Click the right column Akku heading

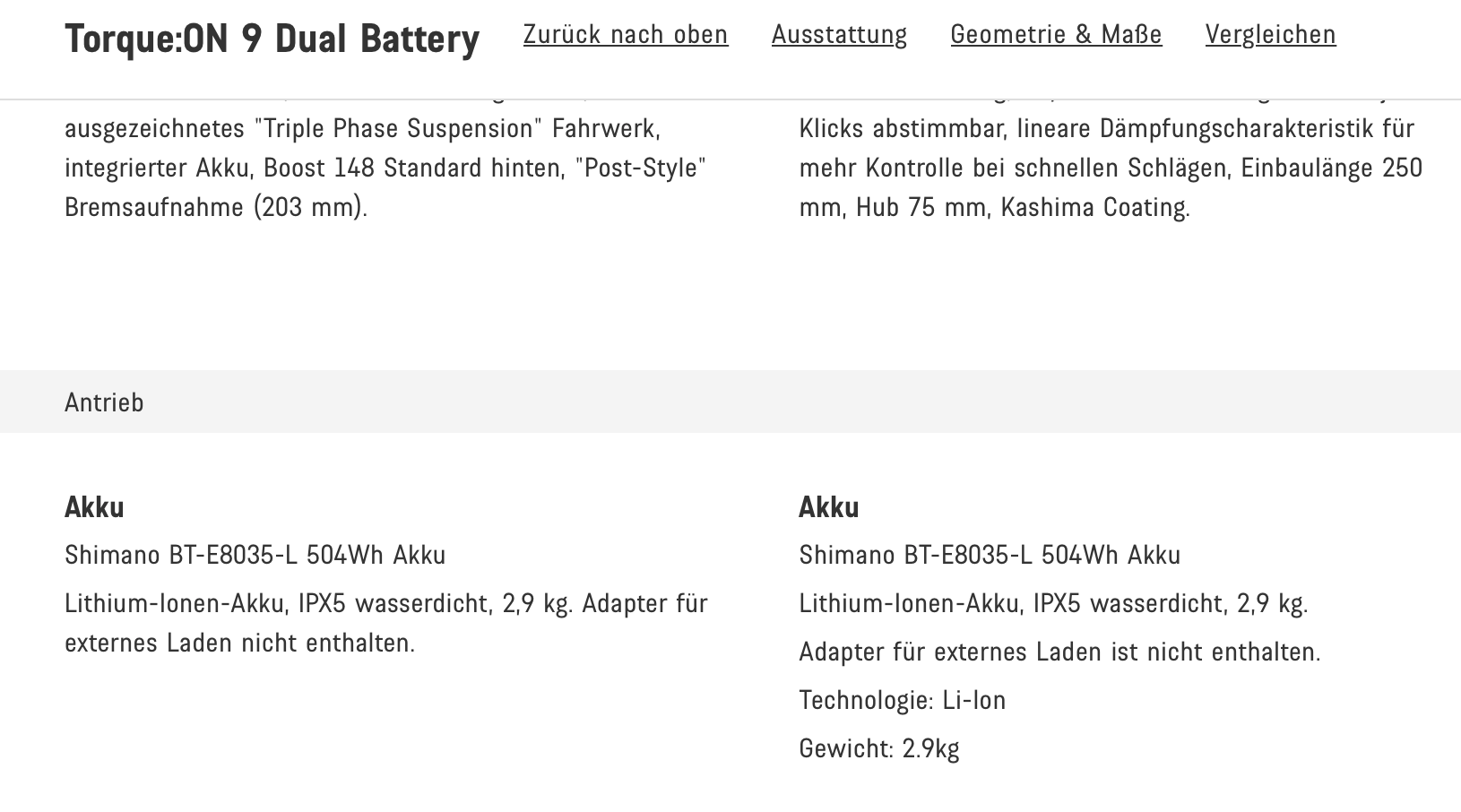click(x=828, y=507)
